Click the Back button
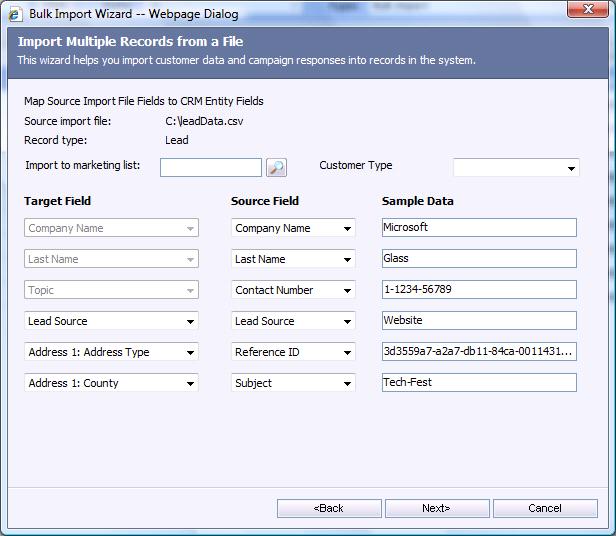This screenshot has width=616, height=536. [329, 508]
